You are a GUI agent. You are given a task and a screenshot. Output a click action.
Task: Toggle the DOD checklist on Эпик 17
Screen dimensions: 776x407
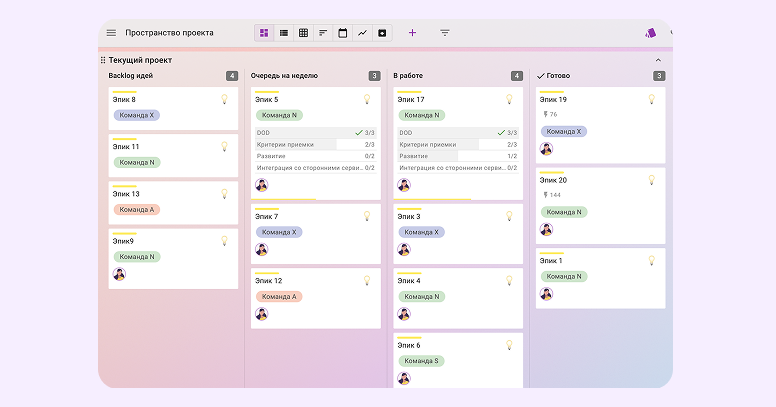coord(457,132)
